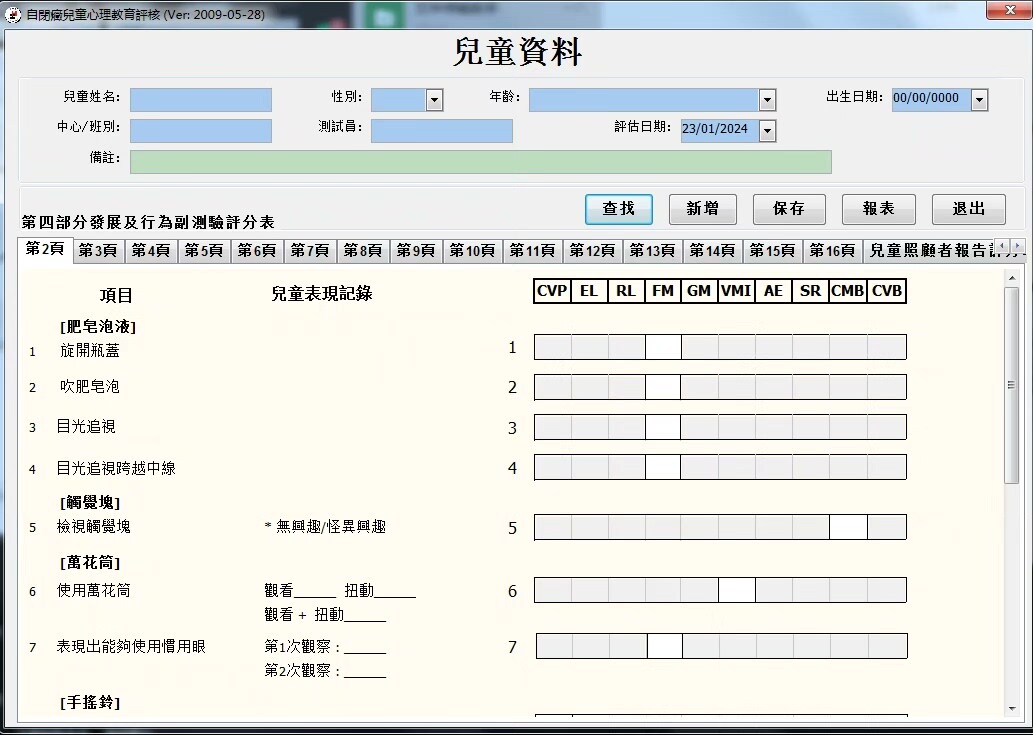
Task: Open the 出生日期 date picker
Action: tap(979, 100)
